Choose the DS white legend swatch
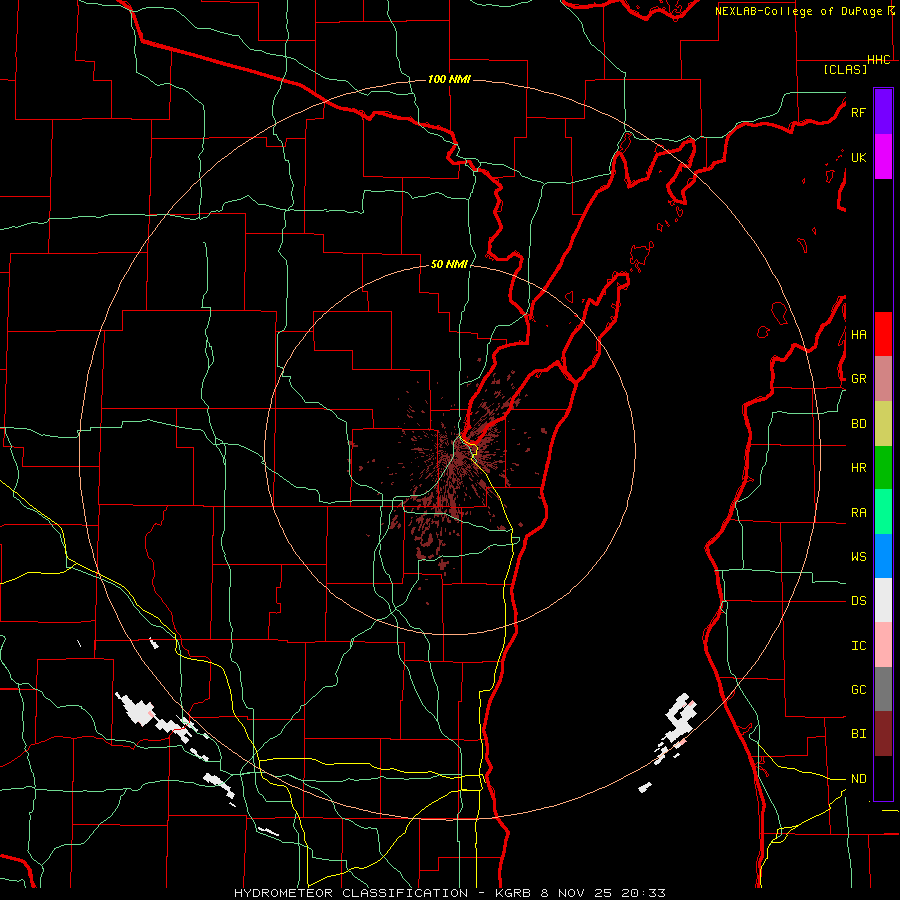This screenshot has width=900, height=900. pyautogui.click(x=883, y=600)
